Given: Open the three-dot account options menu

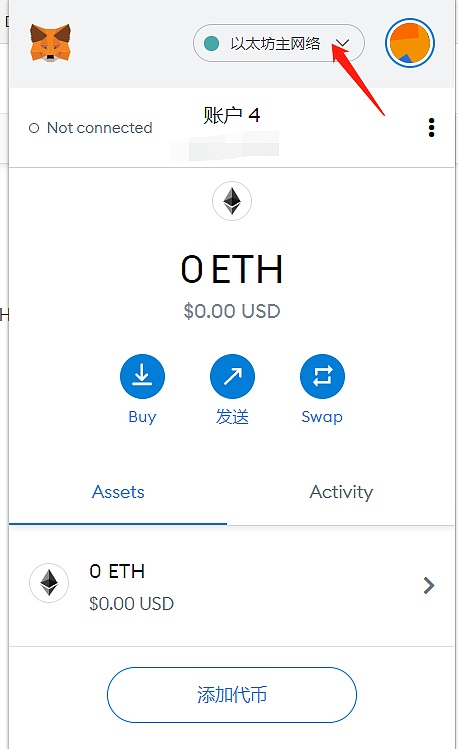Looking at the screenshot, I should pyautogui.click(x=431, y=128).
